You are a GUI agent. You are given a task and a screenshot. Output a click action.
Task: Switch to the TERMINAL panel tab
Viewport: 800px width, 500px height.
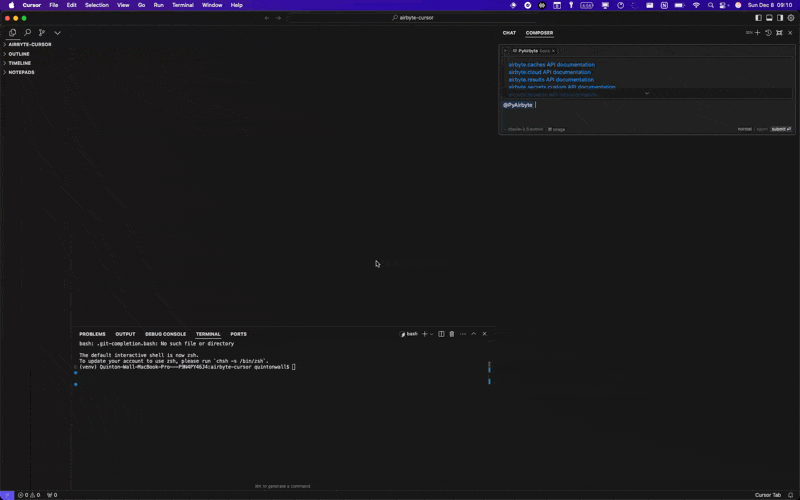tap(208, 334)
